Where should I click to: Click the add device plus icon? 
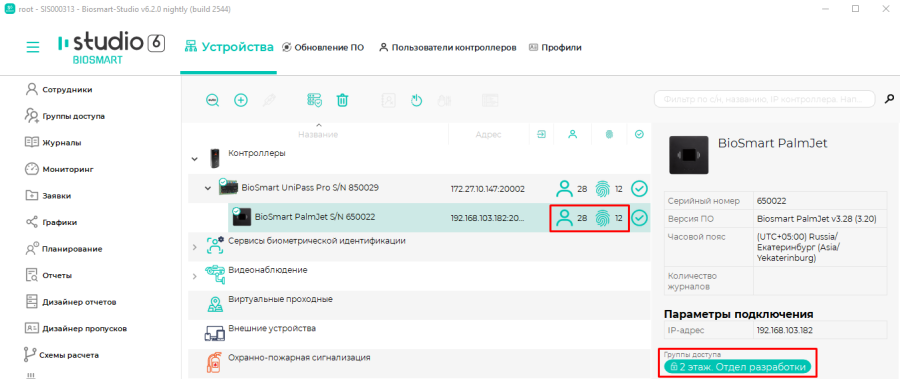(x=241, y=100)
